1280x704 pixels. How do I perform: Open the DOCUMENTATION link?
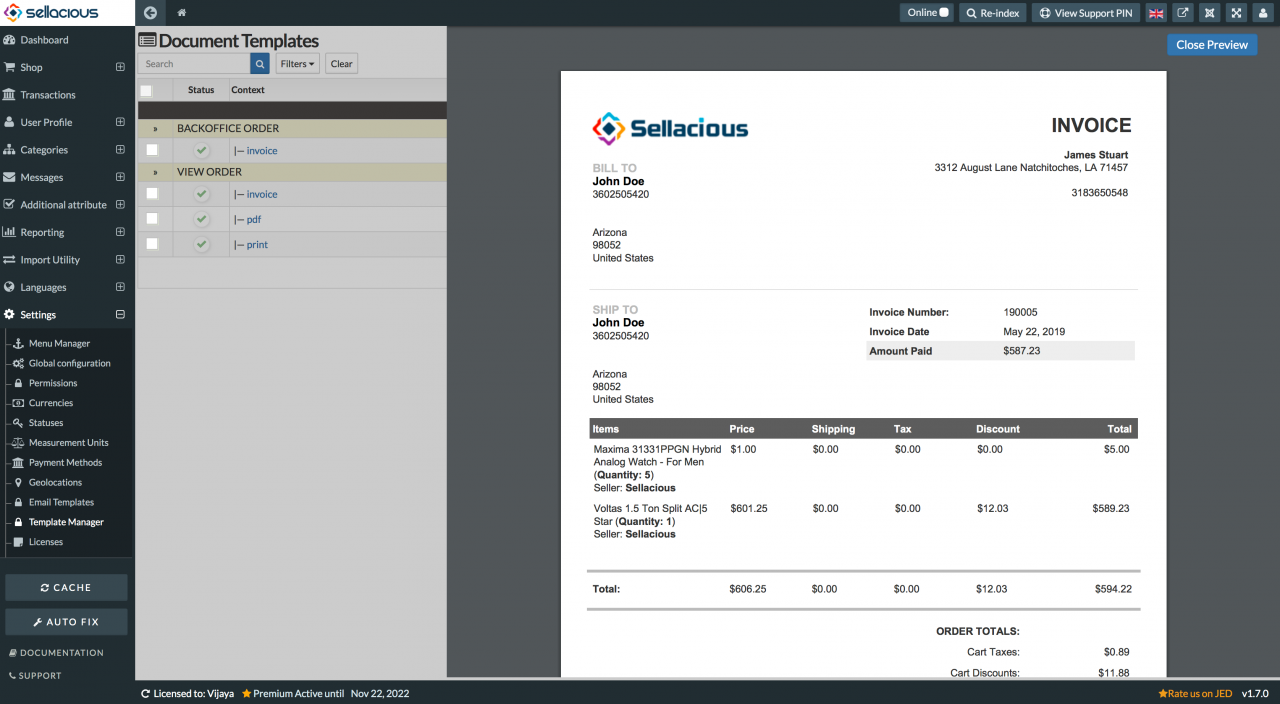pos(56,653)
